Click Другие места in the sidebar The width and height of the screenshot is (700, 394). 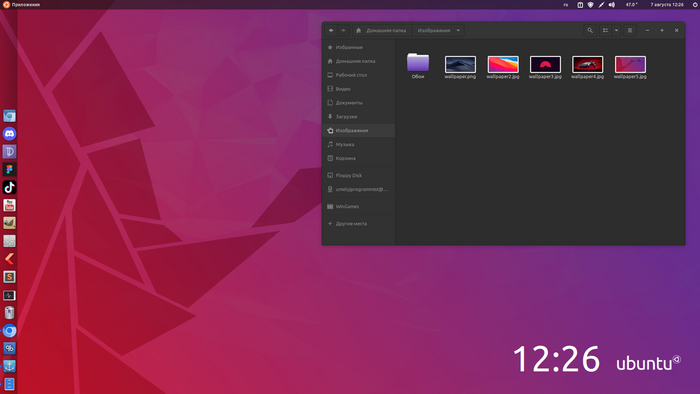[x=358, y=224]
